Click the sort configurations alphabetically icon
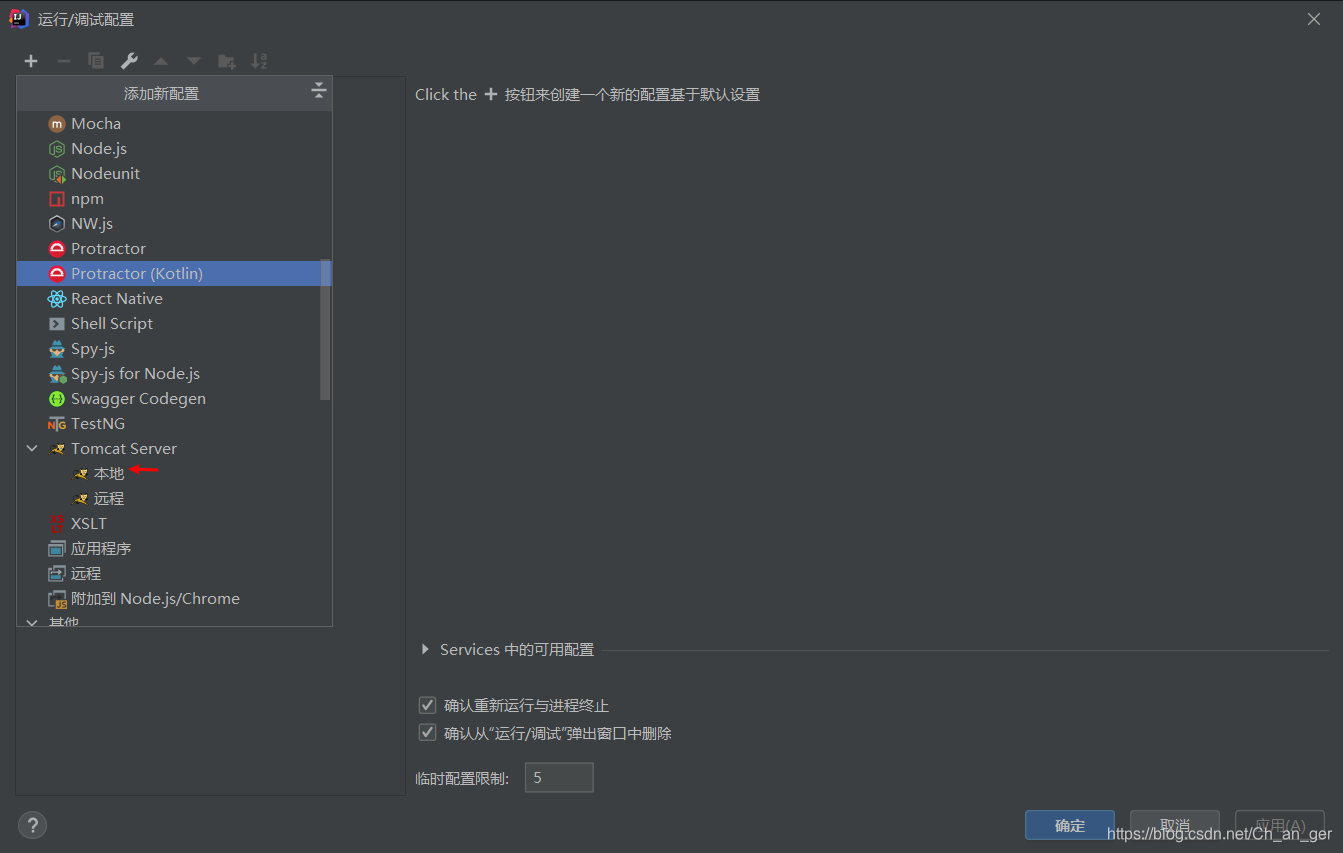The width and height of the screenshot is (1343, 853). click(x=259, y=61)
